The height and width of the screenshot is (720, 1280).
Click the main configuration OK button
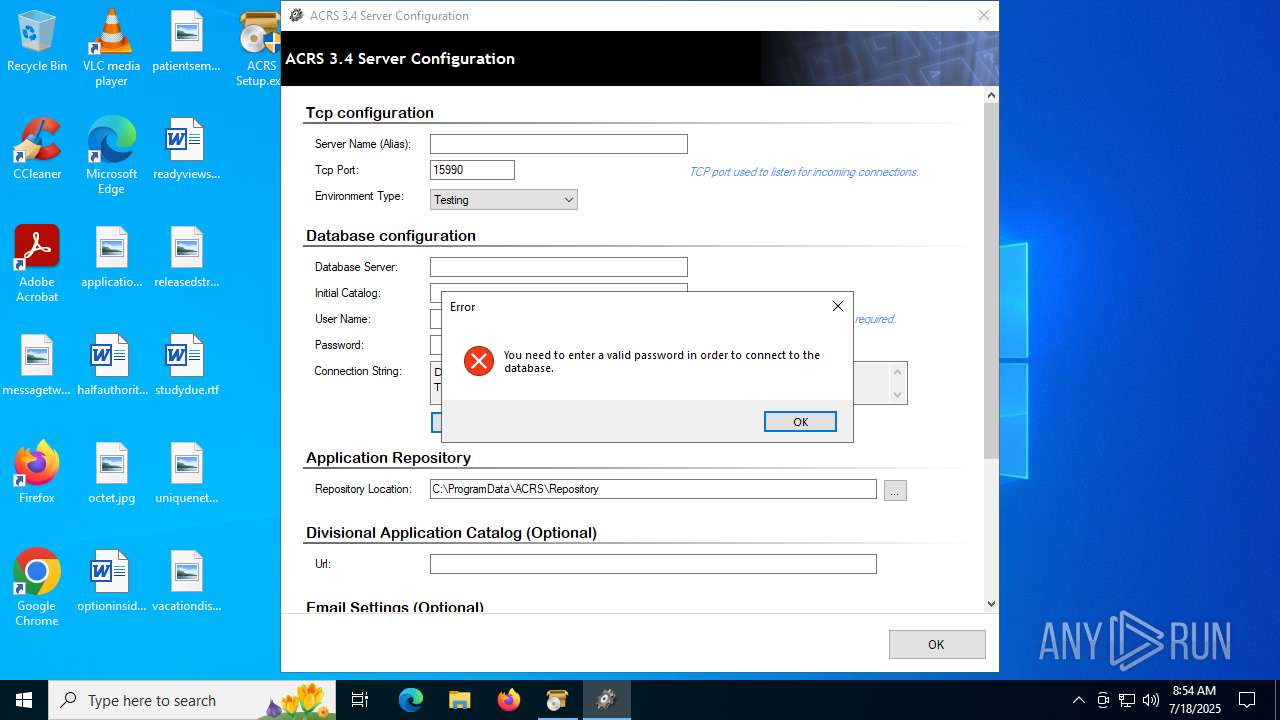coord(936,644)
